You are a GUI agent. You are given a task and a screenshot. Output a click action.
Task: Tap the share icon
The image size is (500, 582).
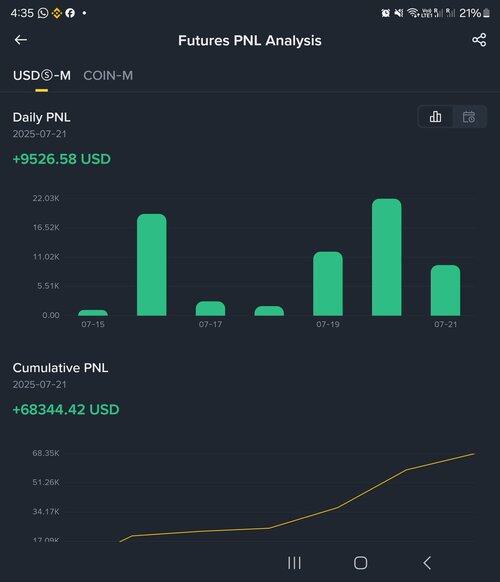479,40
